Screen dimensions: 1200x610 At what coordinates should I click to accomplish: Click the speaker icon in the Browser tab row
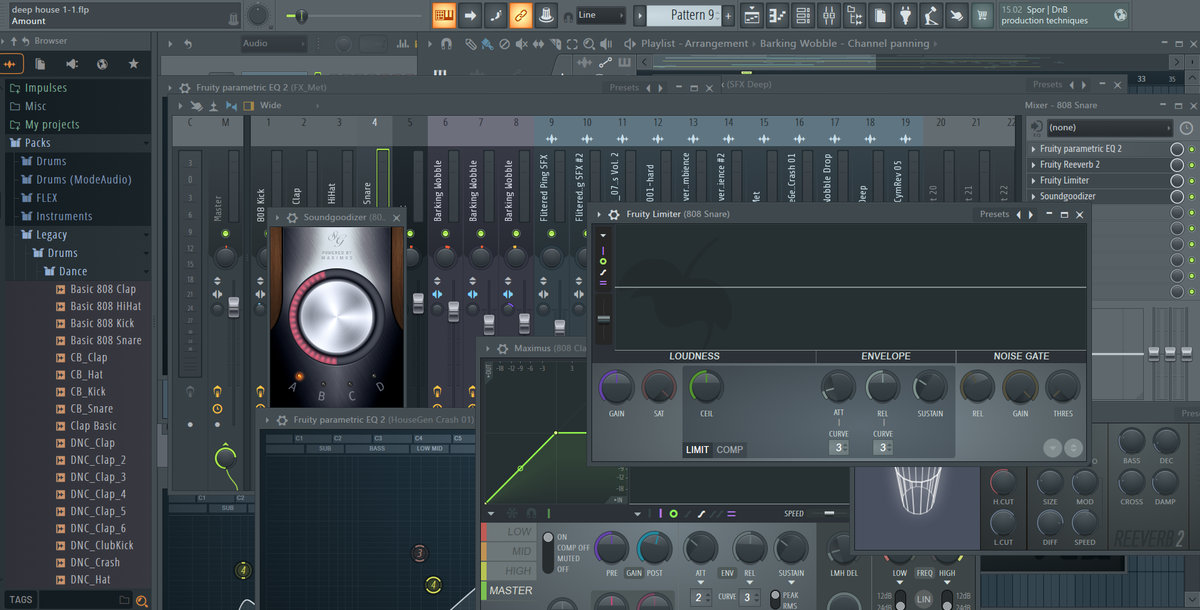(71, 64)
